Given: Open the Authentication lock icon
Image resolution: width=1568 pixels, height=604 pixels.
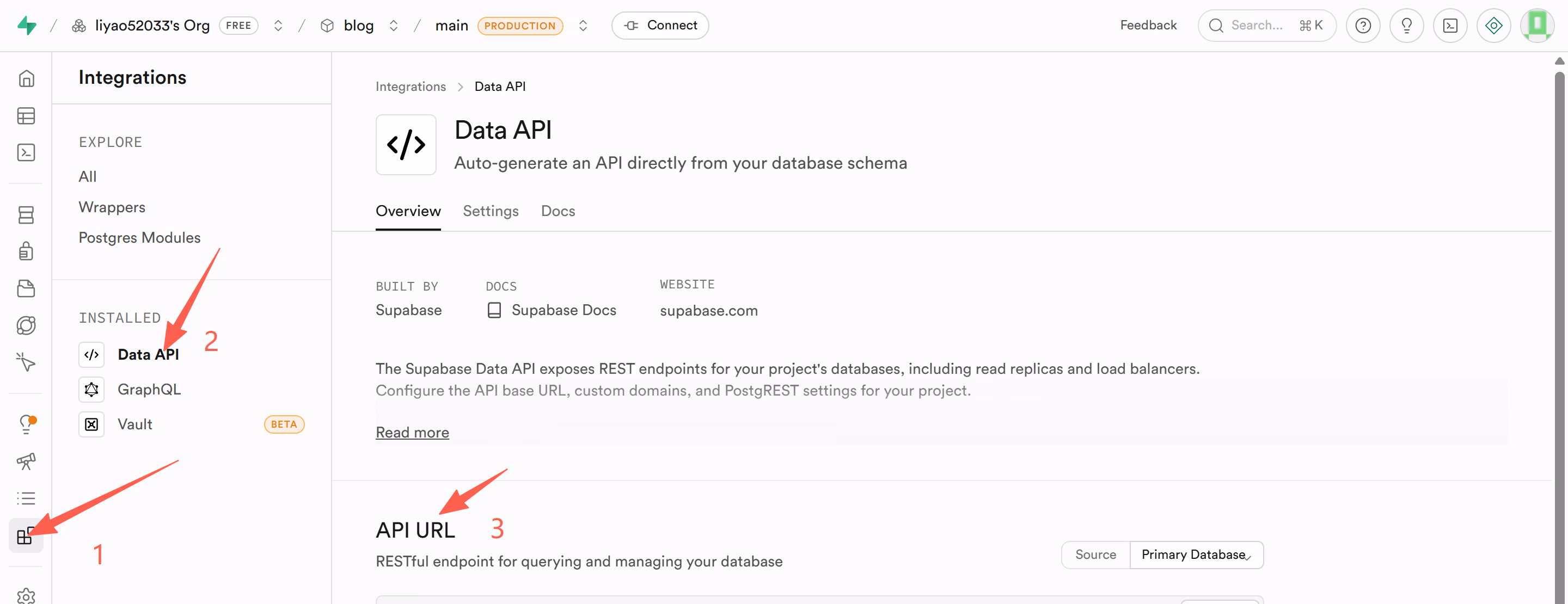Looking at the screenshot, I should pyautogui.click(x=26, y=251).
